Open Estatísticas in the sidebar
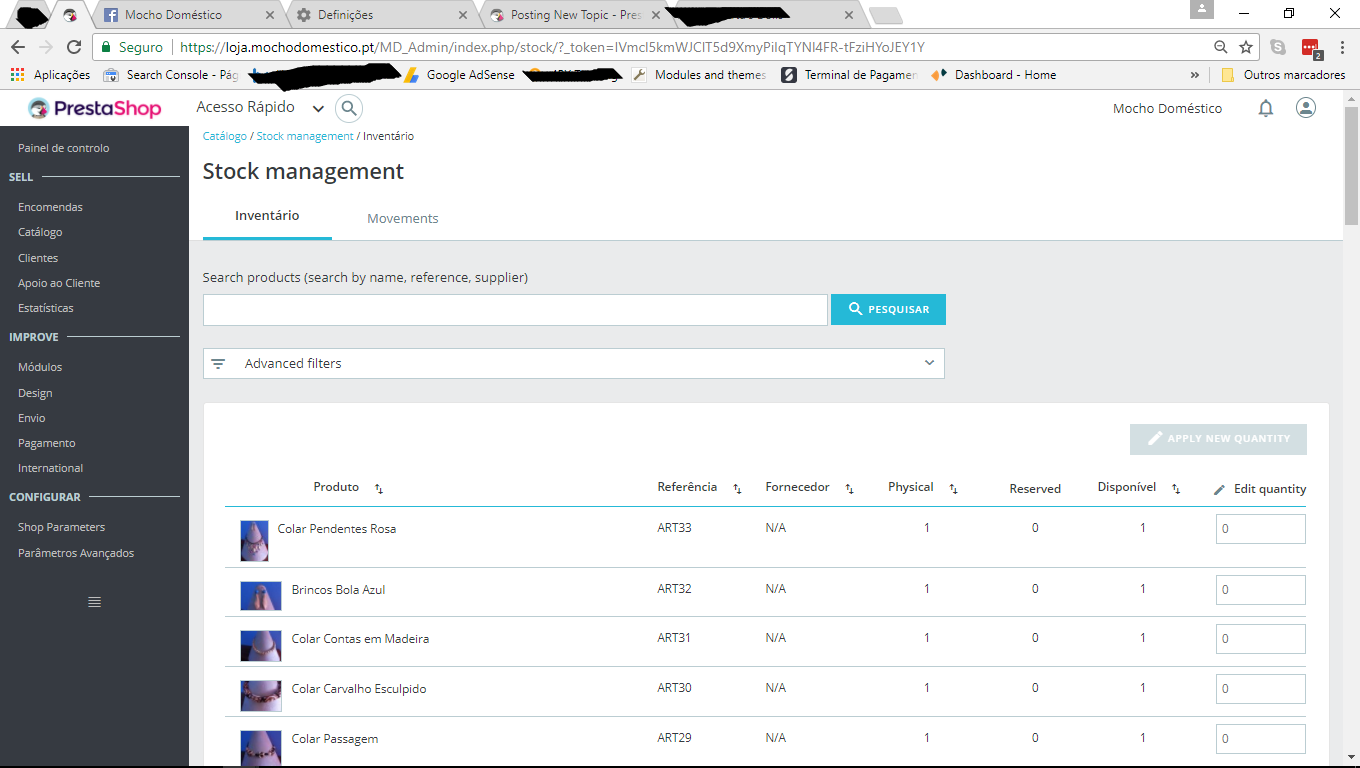This screenshot has height=768, width=1360. point(46,308)
